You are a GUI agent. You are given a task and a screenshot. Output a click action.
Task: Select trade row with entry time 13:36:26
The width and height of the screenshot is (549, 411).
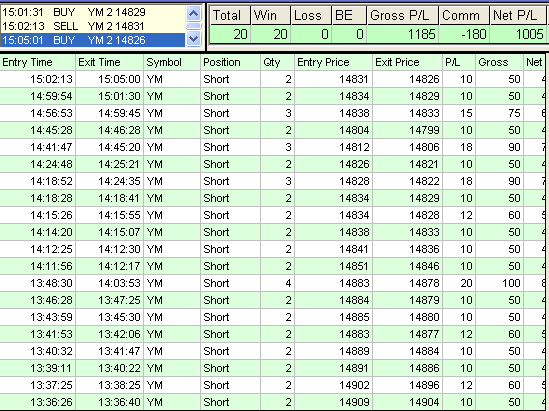pyautogui.click(x=272, y=402)
